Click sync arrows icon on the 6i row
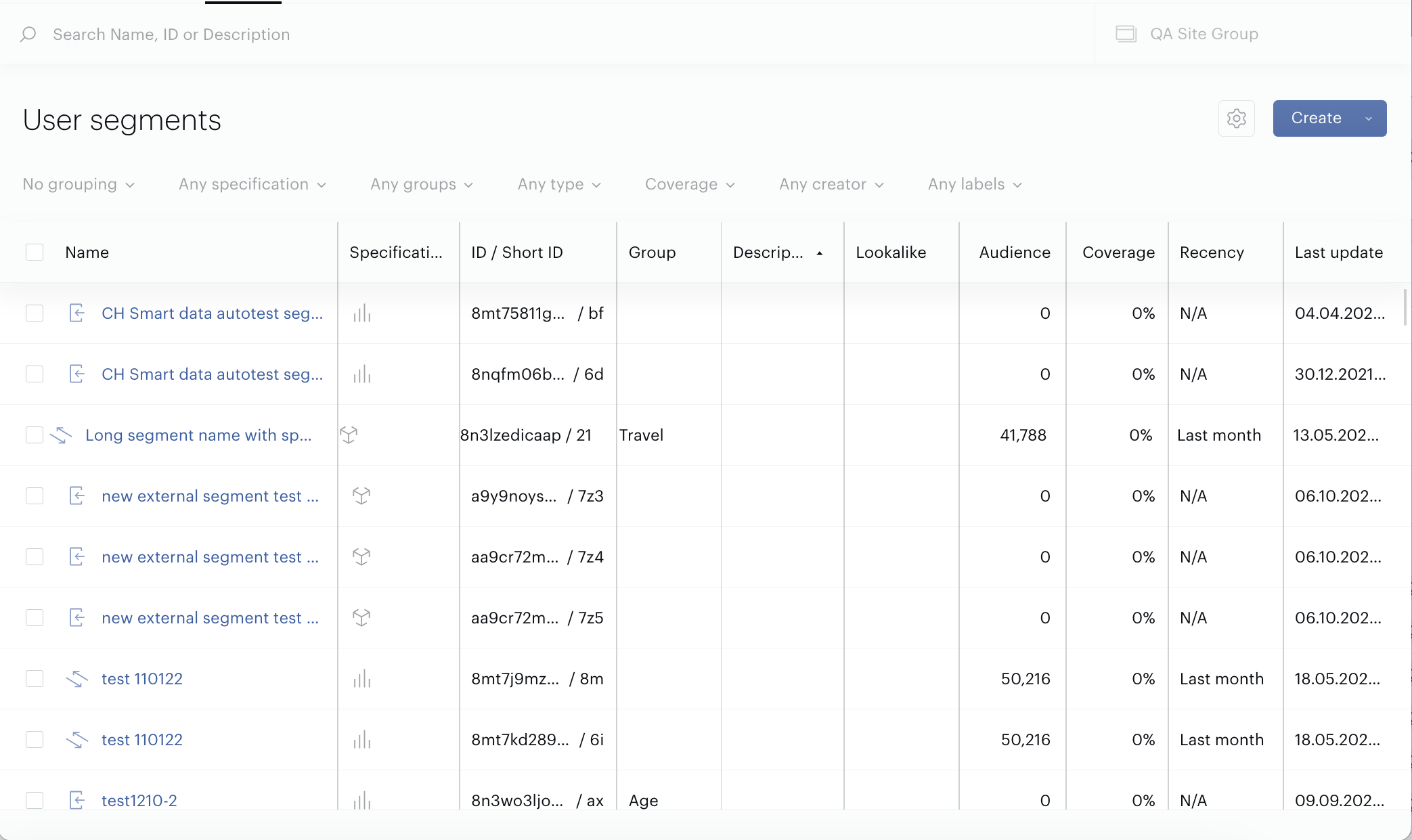This screenshot has width=1412, height=840. click(x=77, y=740)
